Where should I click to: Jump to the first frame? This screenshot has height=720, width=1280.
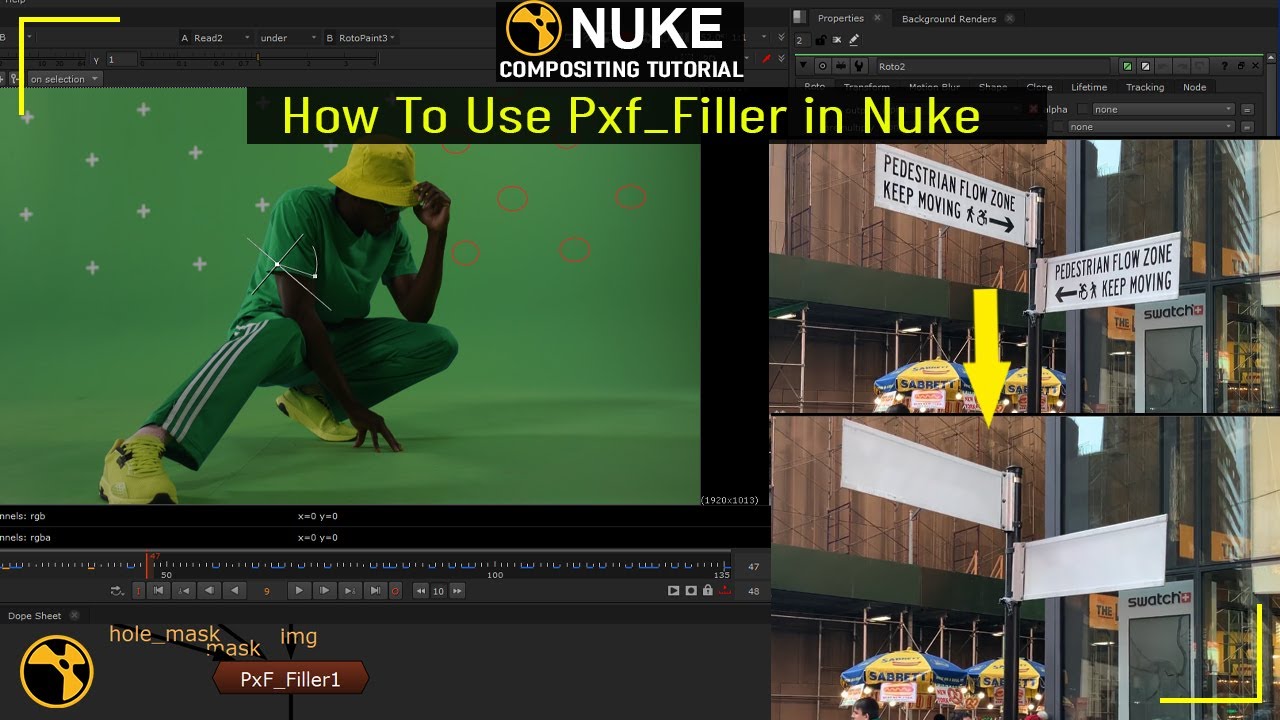pos(158,591)
